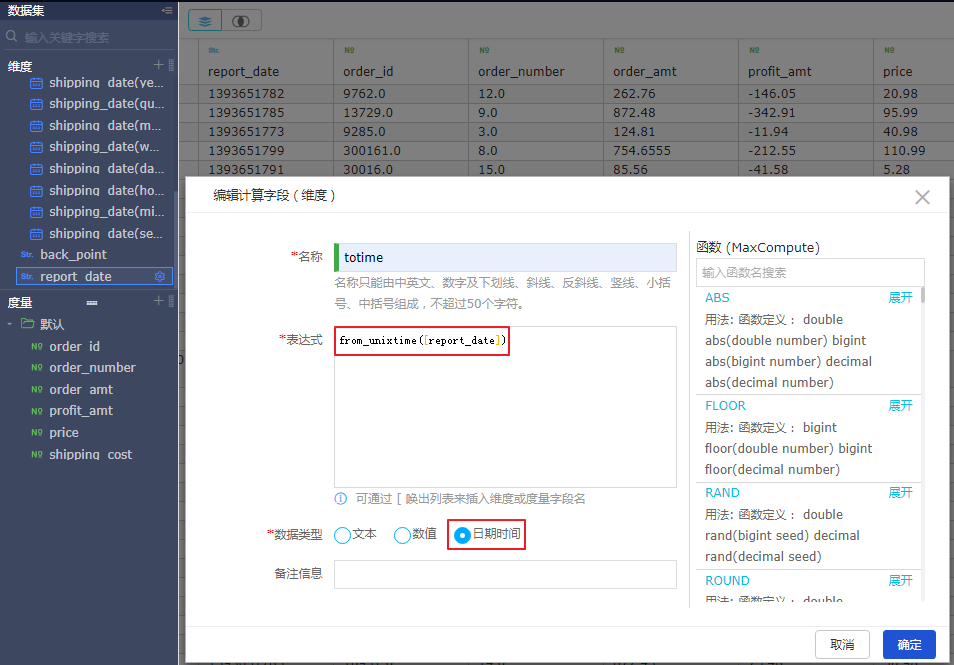Click the calendar icon beside shipping_date(mi...
The image size is (954, 665).
click(x=37, y=212)
